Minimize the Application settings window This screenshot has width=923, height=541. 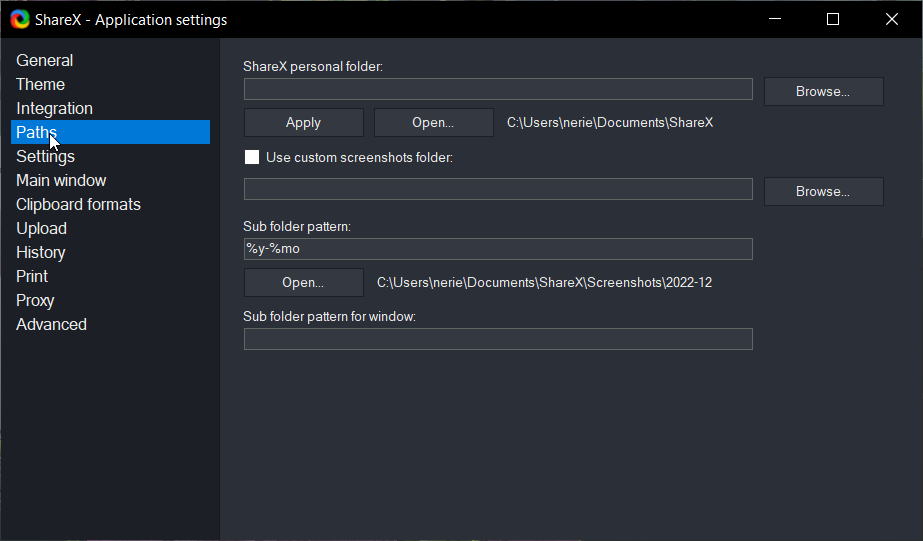(x=775, y=19)
